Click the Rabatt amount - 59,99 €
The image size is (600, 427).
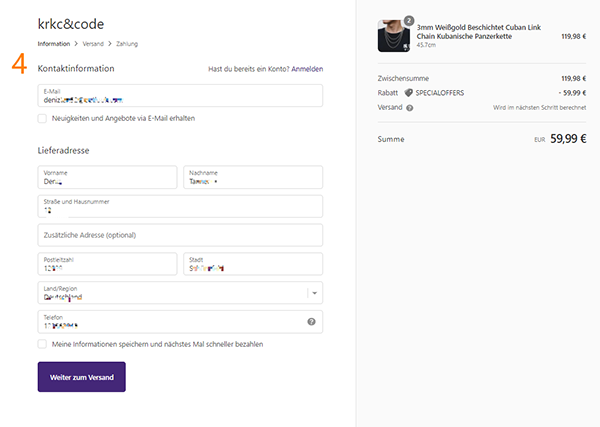coord(572,93)
